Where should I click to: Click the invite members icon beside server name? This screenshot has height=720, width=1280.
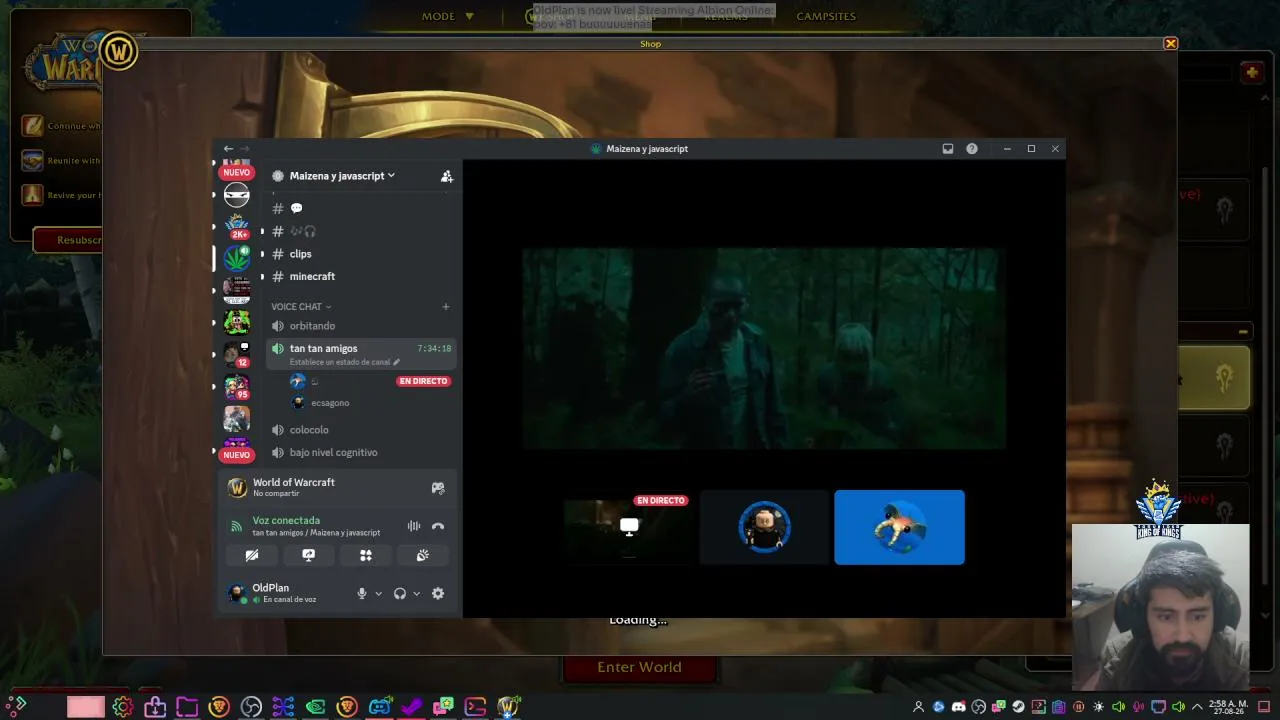tap(447, 176)
